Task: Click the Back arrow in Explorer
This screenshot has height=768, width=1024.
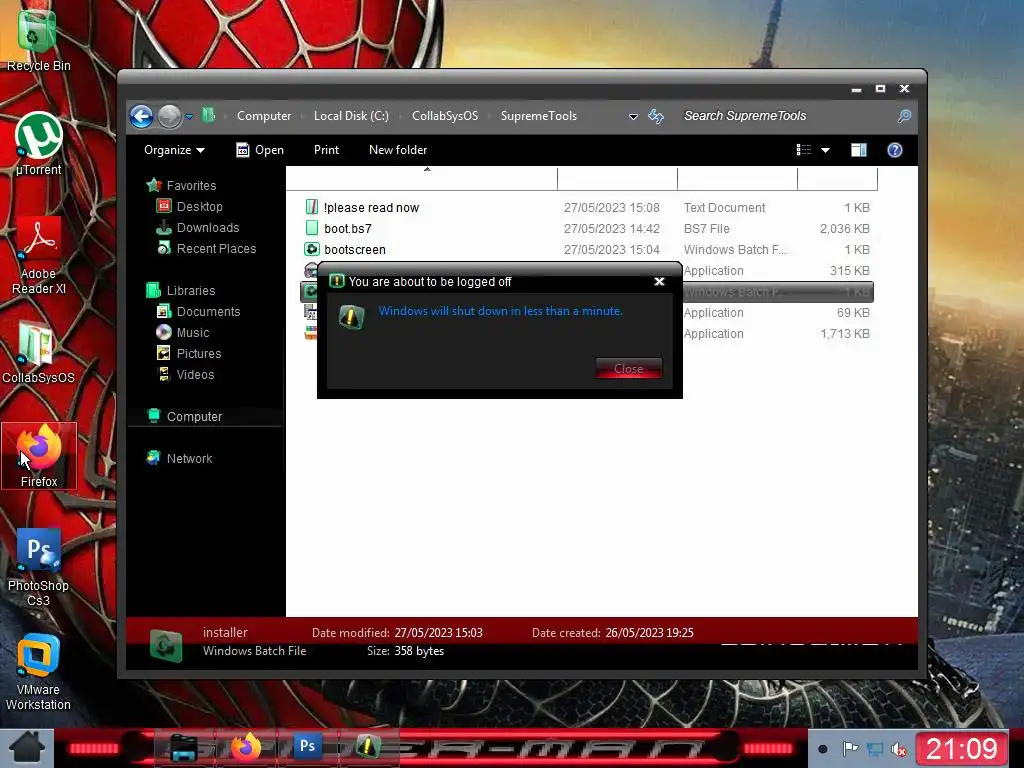Action: pyautogui.click(x=141, y=116)
